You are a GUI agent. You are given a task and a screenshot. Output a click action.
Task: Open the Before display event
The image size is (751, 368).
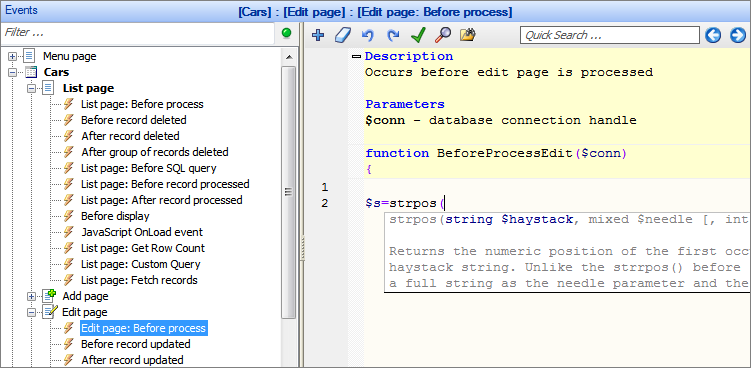tap(115, 216)
